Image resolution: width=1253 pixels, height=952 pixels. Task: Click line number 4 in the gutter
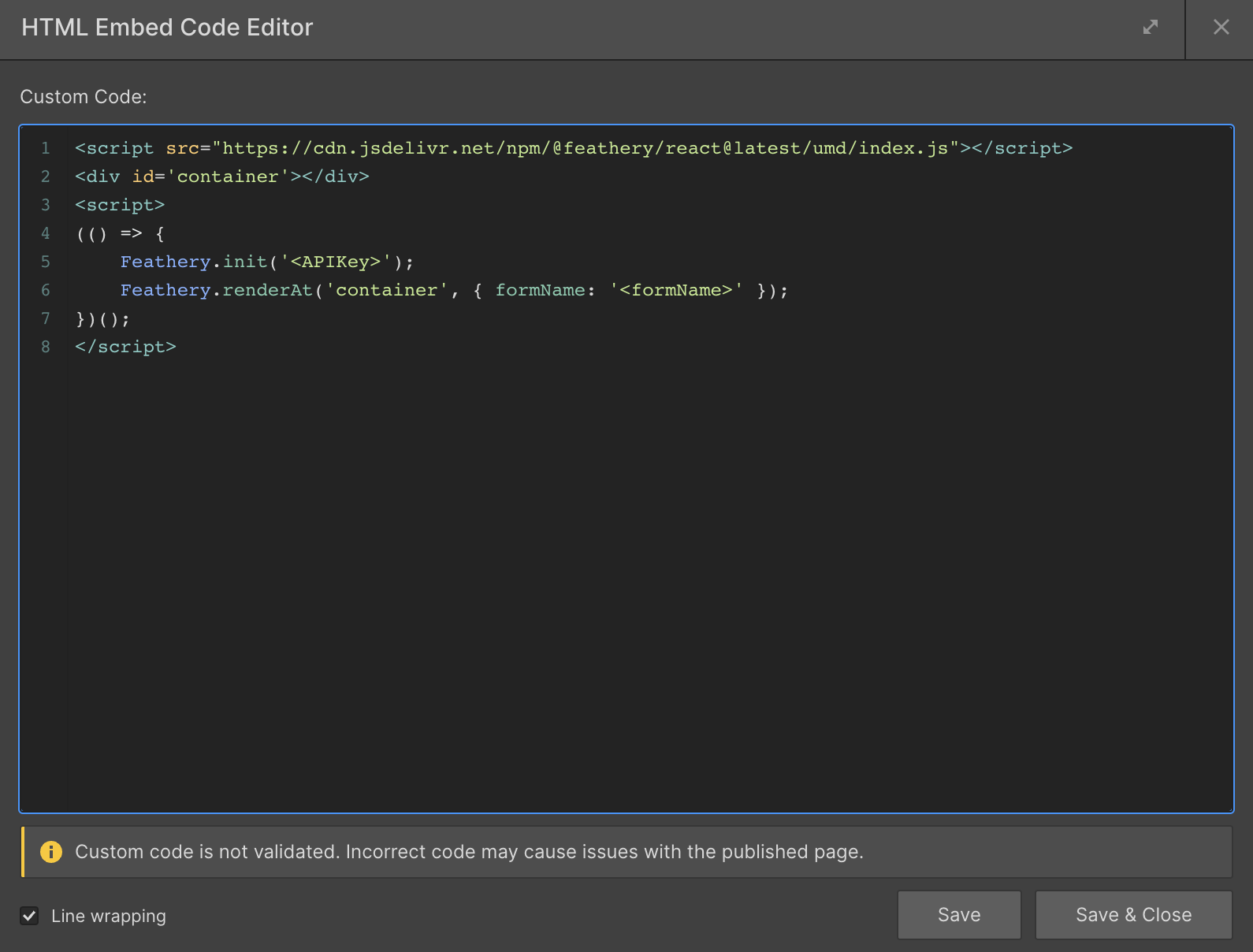click(x=46, y=233)
